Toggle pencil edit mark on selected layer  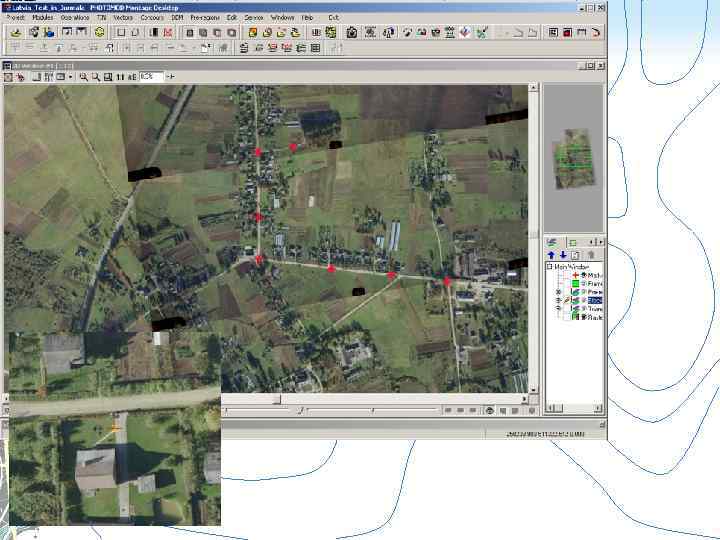tap(567, 300)
